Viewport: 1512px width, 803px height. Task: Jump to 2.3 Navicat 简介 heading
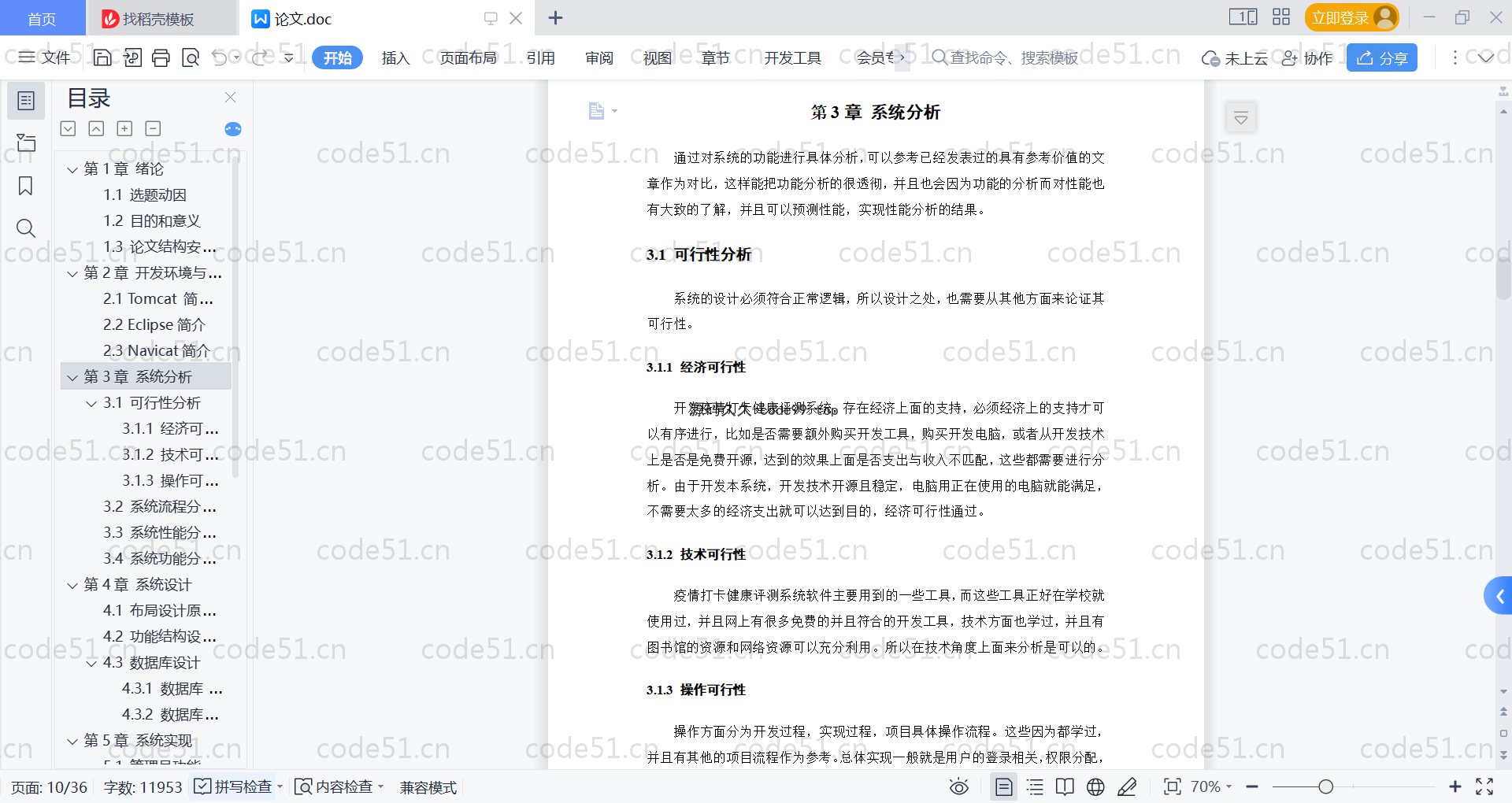tap(157, 350)
